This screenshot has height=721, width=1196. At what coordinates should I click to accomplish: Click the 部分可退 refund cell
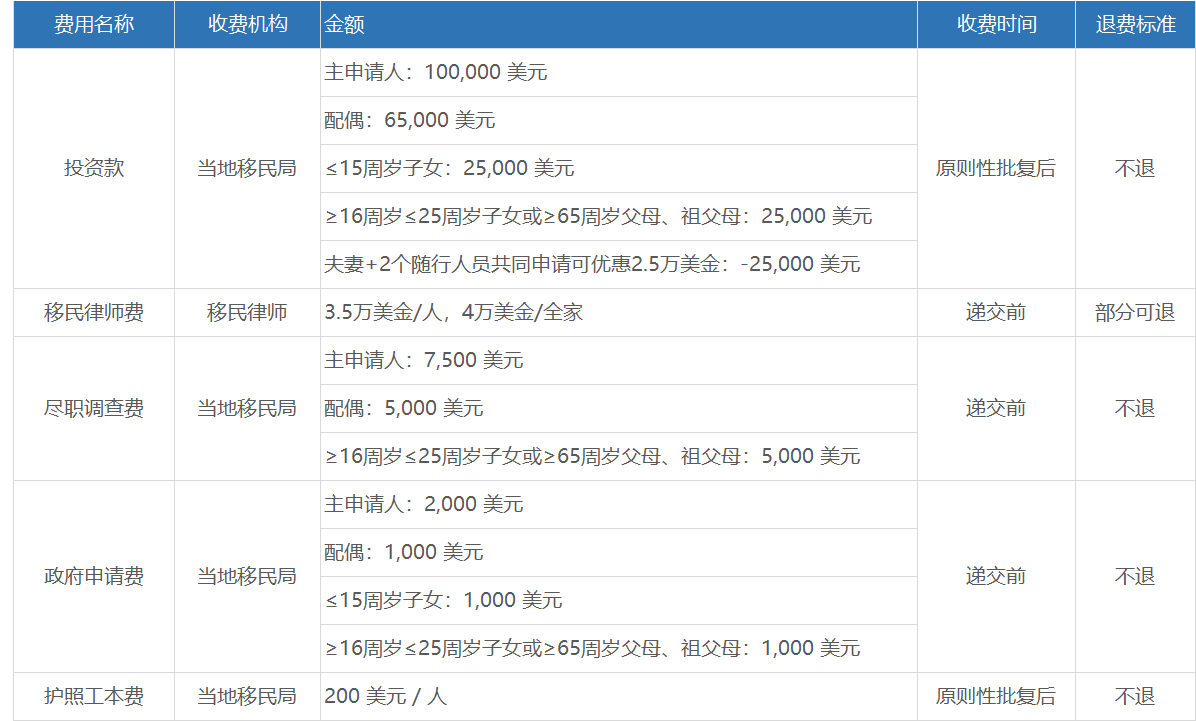[x=1135, y=313]
